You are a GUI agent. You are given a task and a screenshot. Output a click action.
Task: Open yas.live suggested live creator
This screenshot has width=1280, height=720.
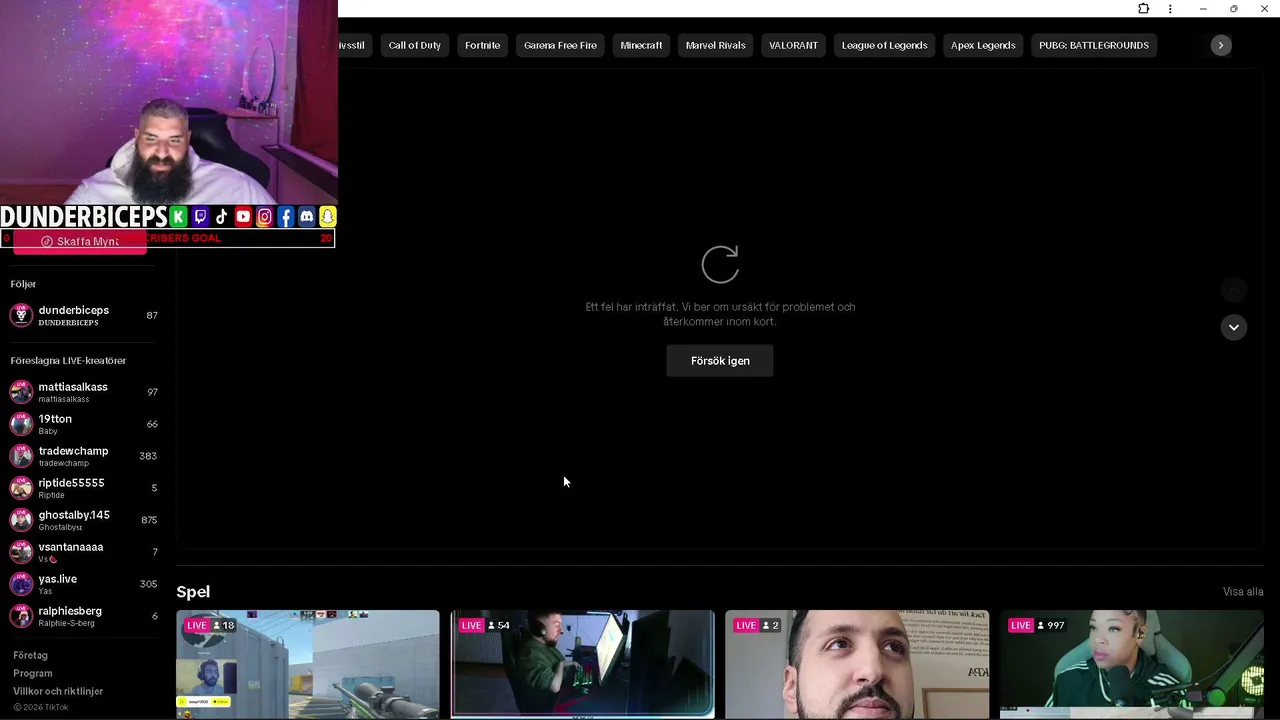click(x=84, y=584)
